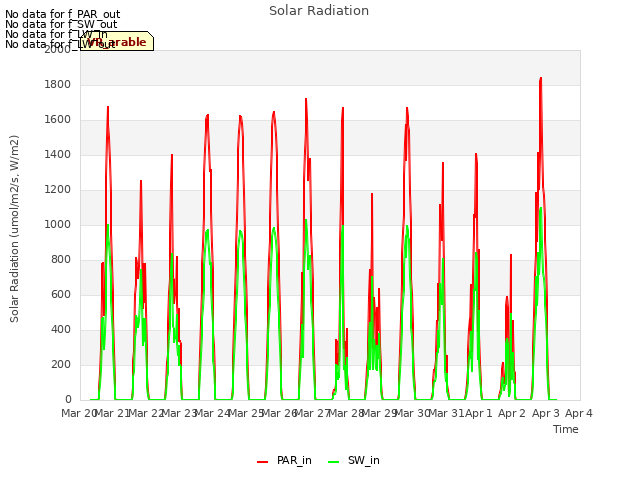Click the 'Apr 3' x-axis tick label

point(545,413)
